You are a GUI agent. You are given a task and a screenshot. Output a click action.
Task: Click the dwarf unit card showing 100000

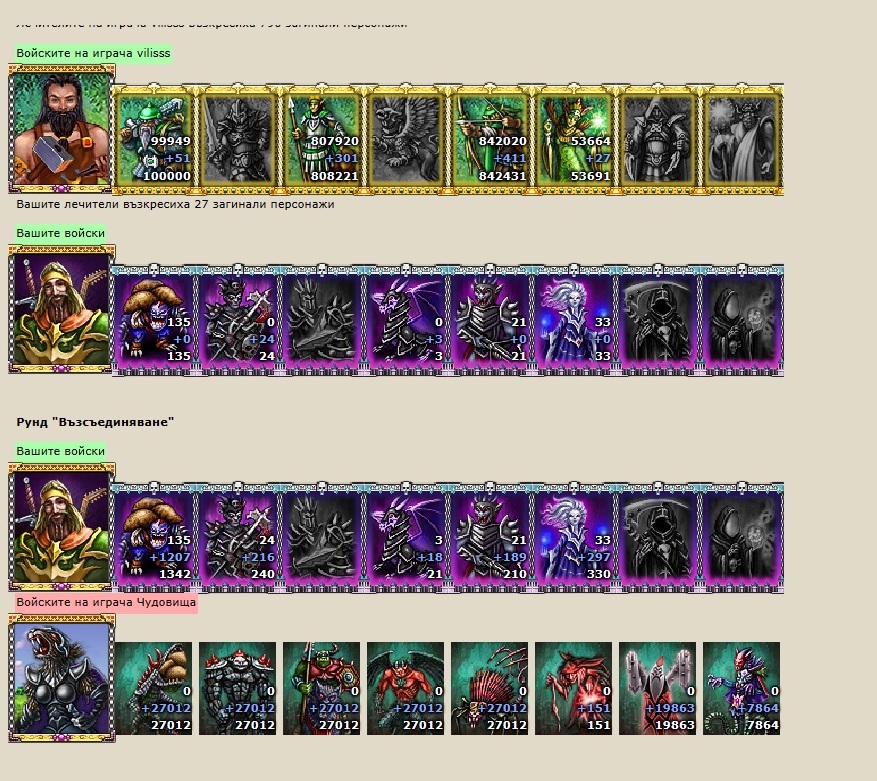click(154, 139)
